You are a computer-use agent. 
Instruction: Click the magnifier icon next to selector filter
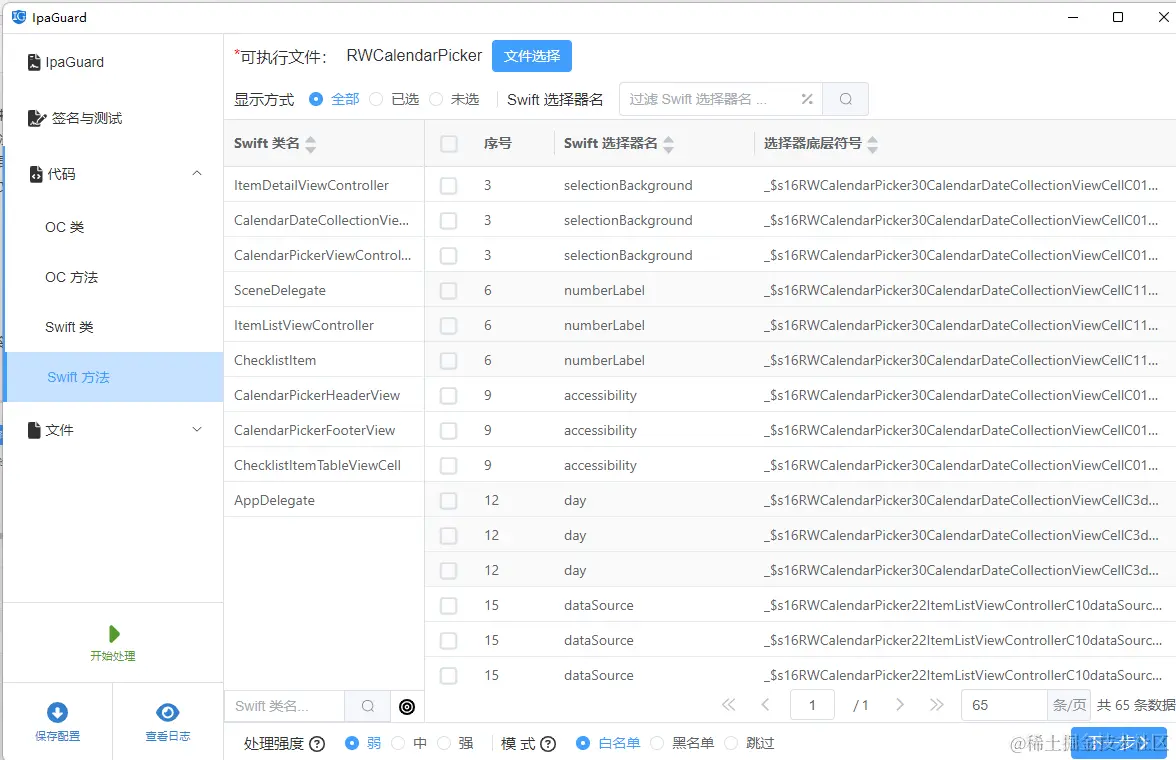[x=845, y=99]
